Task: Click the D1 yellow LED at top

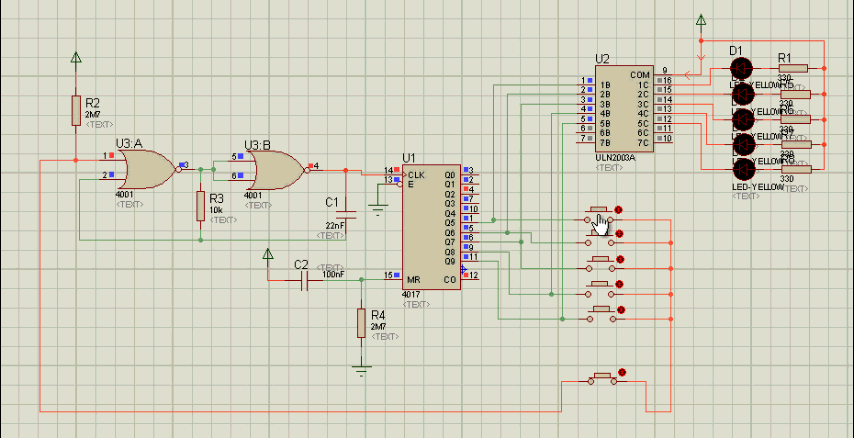Action: pos(741,68)
